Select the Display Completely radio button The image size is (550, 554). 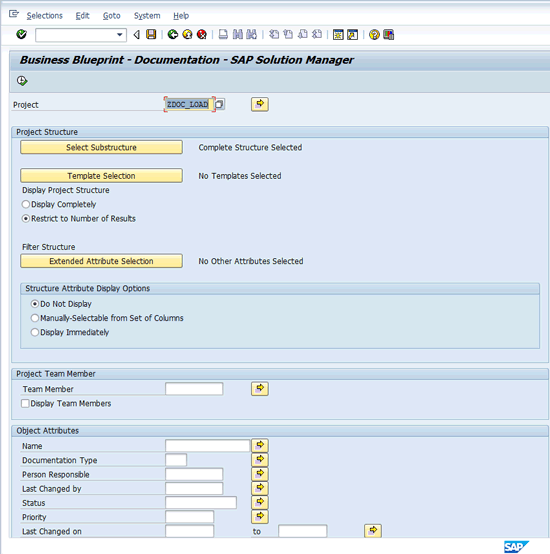tap(26, 204)
